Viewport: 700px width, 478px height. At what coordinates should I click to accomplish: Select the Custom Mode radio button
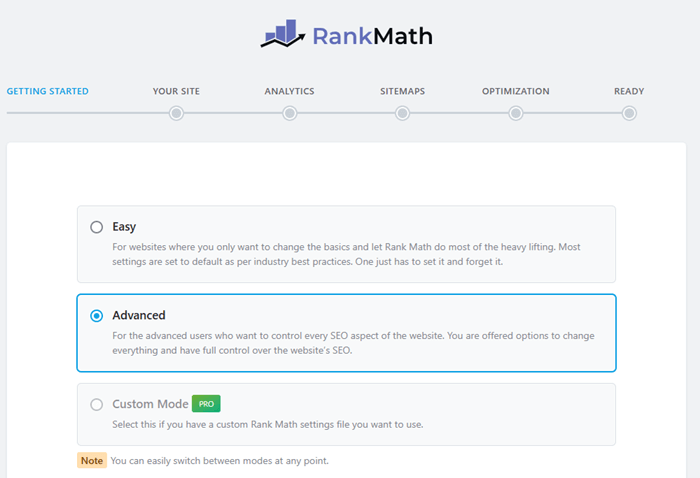pos(96,405)
